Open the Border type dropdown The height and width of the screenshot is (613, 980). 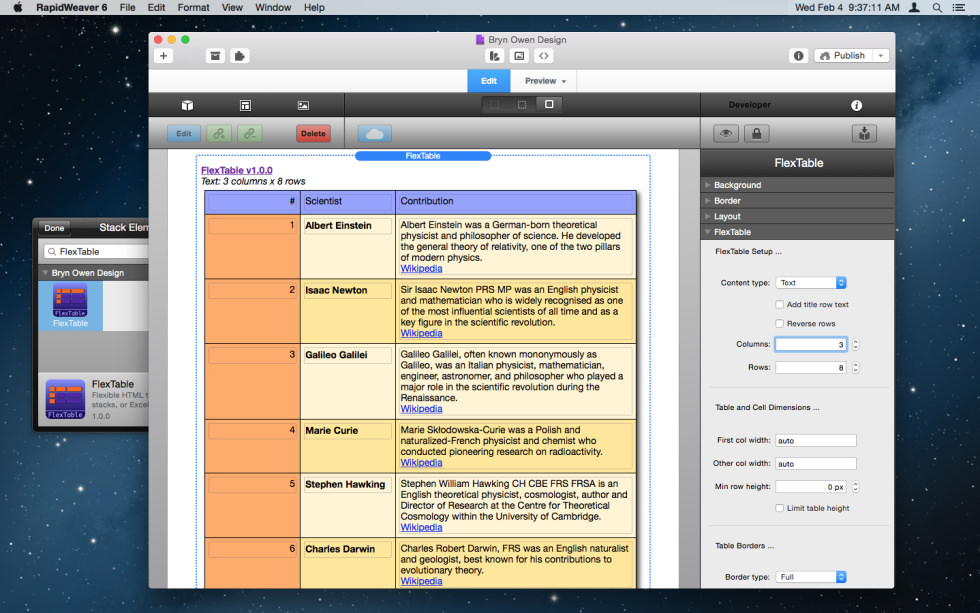(x=811, y=577)
